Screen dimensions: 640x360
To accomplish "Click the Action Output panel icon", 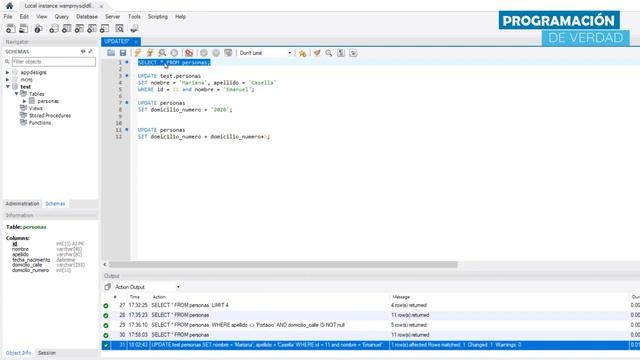I will (x=107, y=287).
